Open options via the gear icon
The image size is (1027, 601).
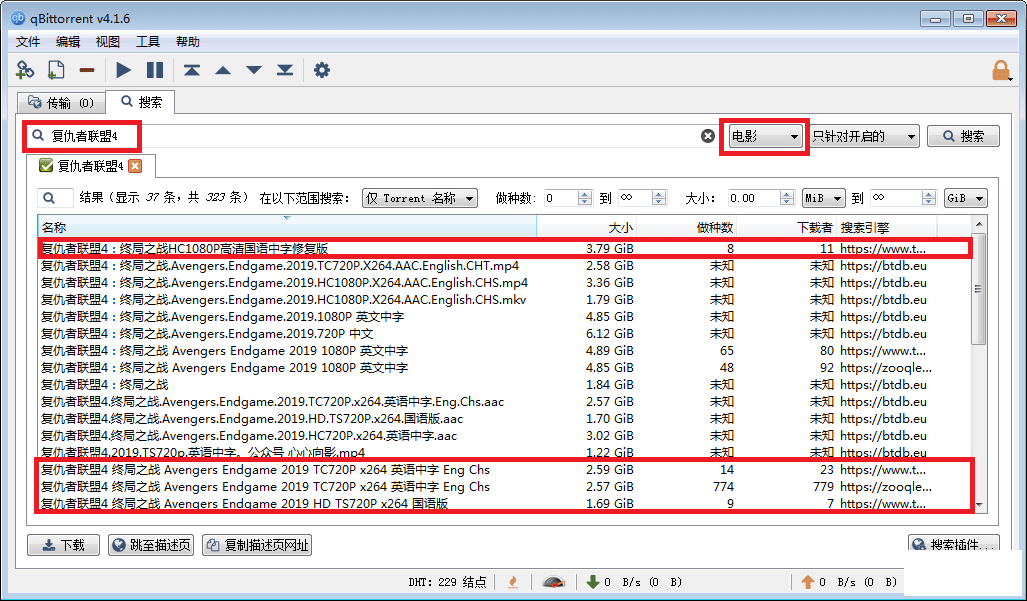tap(322, 70)
